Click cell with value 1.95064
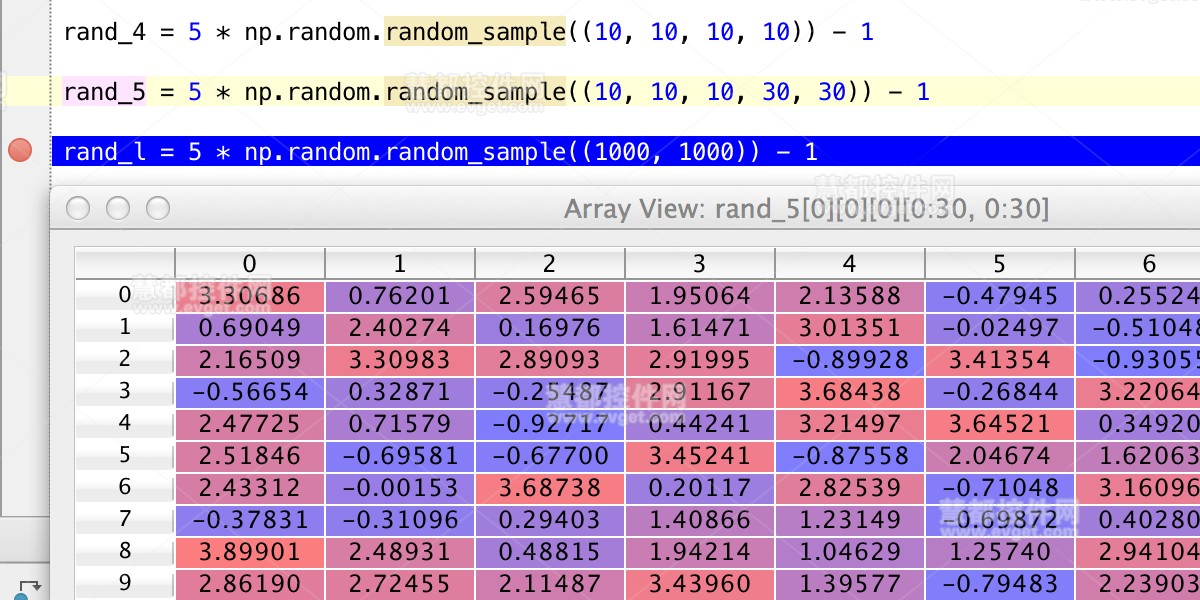The width and height of the screenshot is (1200, 600). coord(700,296)
